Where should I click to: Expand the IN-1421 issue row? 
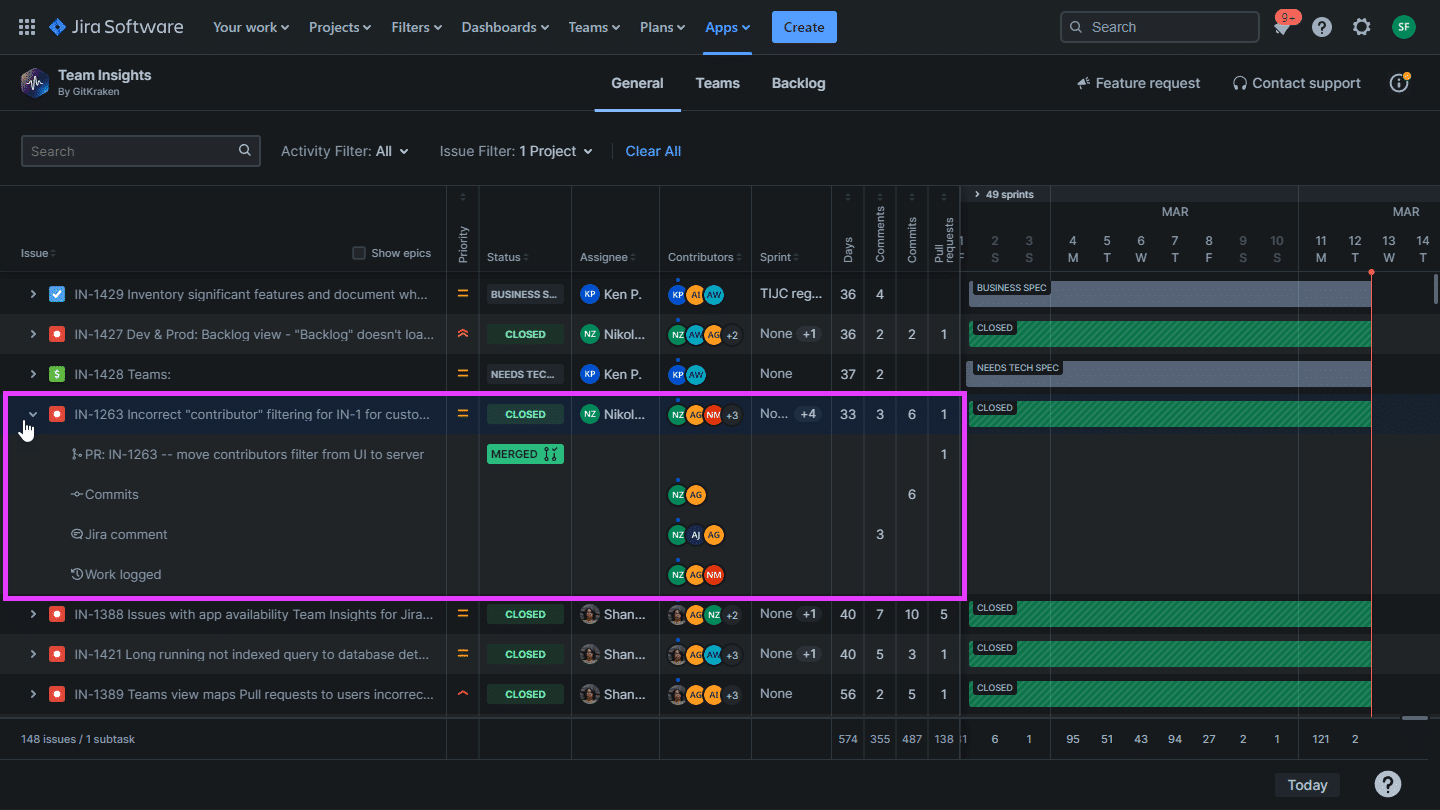tap(33, 654)
